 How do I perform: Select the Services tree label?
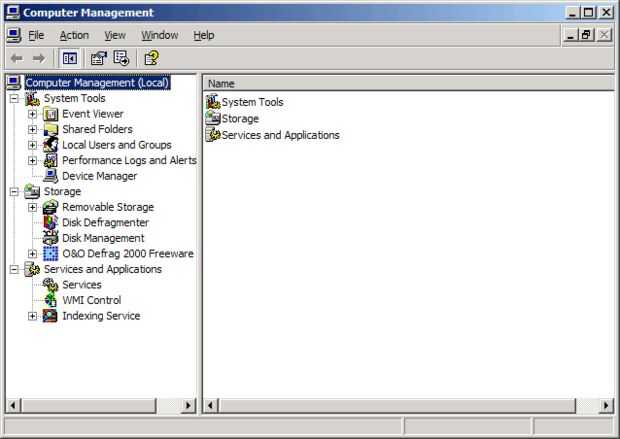click(82, 285)
